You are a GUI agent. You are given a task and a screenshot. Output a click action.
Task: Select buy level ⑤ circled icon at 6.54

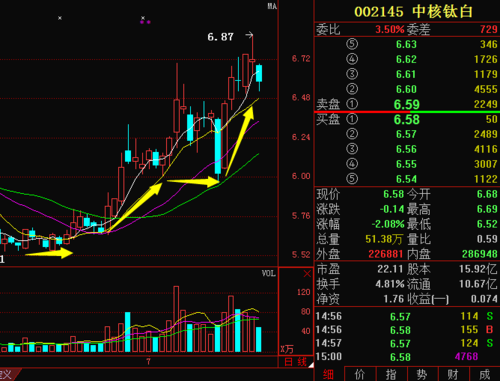point(352,179)
